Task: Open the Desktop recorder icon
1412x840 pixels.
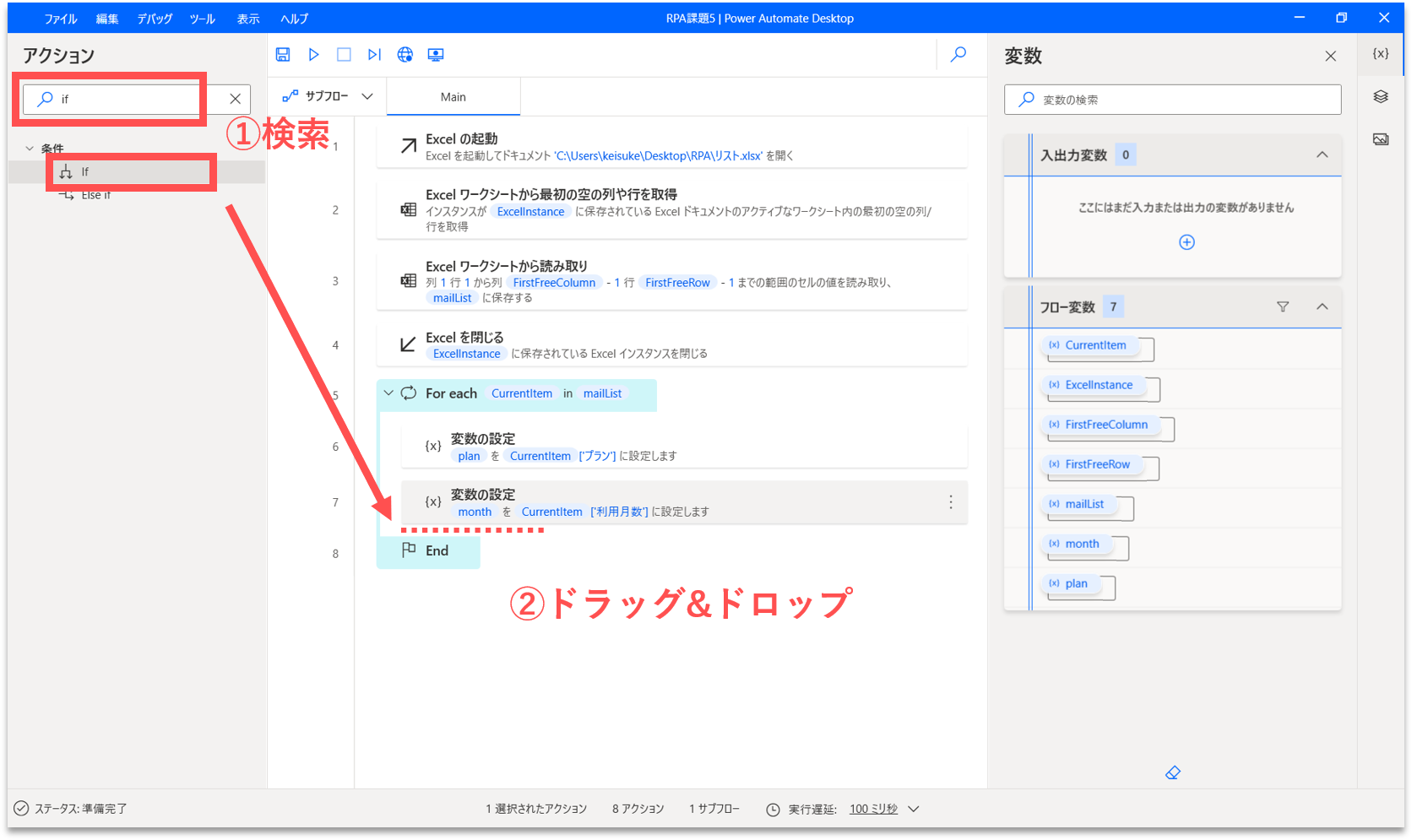Action: pyautogui.click(x=436, y=55)
